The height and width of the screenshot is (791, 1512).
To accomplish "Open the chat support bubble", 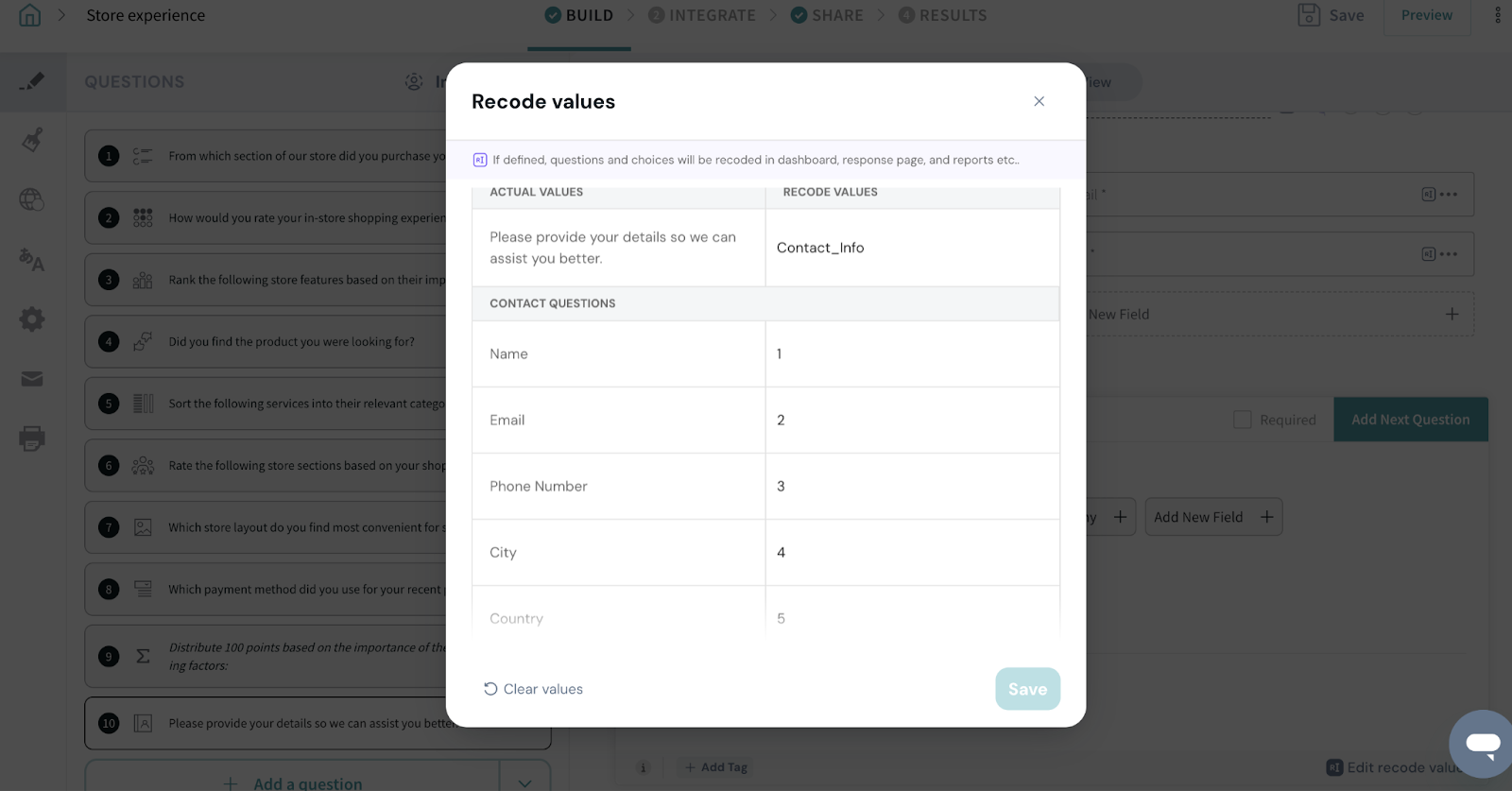I will [x=1482, y=744].
